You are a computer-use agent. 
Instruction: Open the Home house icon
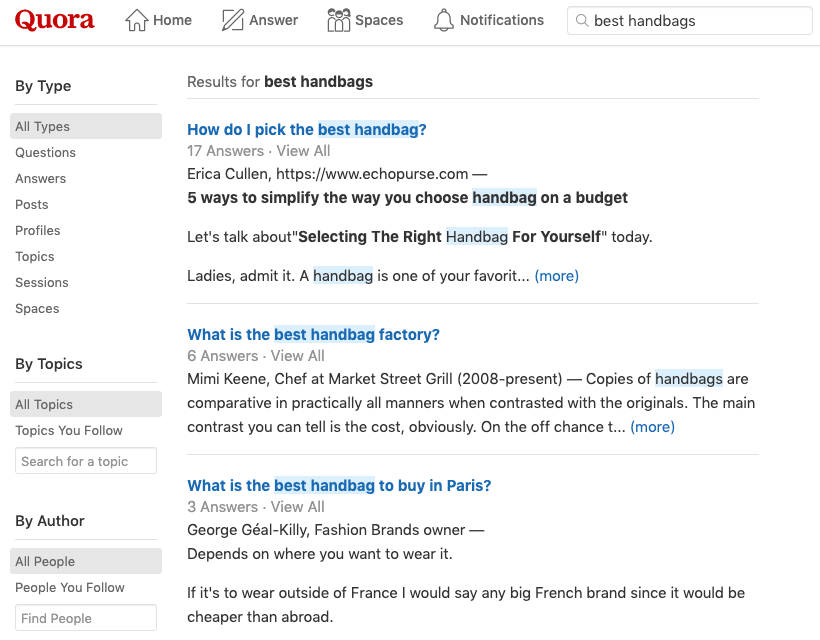pos(136,20)
